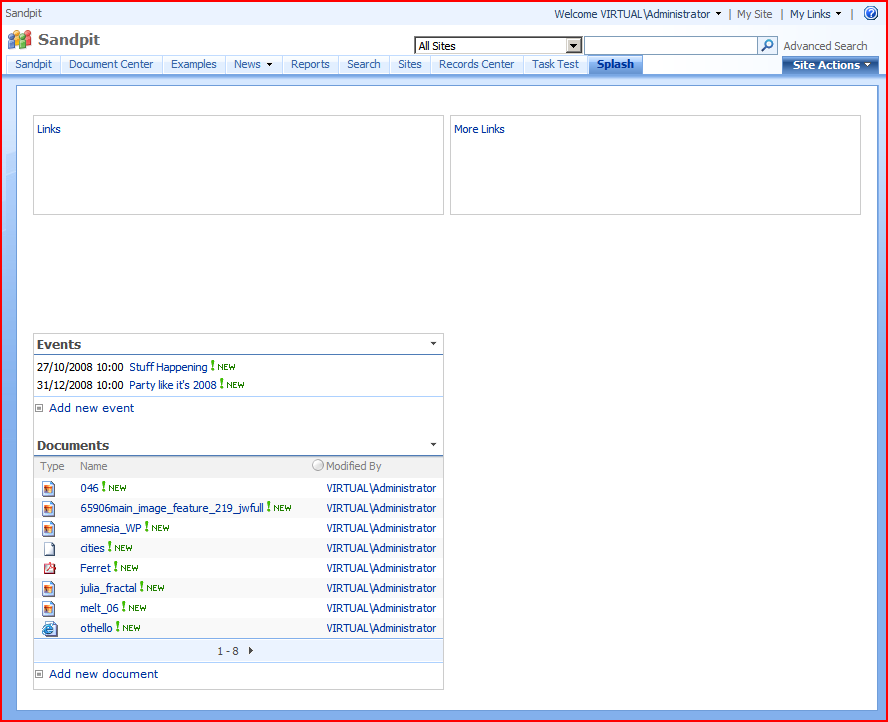Go to next page of documents arrow
The image size is (888, 722).
pyautogui.click(x=250, y=651)
